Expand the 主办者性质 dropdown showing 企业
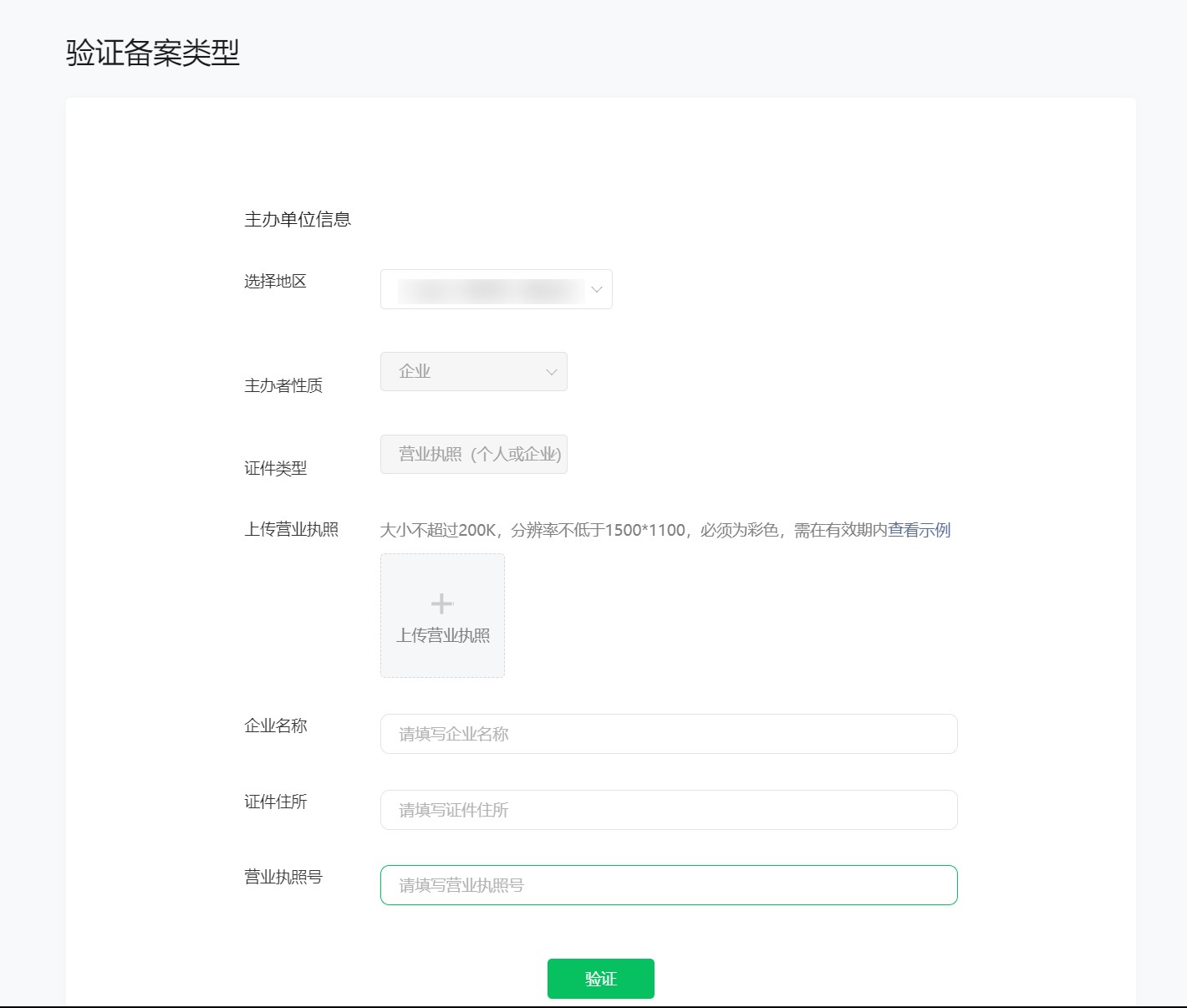Viewport: 1187px width, 1008px height. [x=474, y=371]
